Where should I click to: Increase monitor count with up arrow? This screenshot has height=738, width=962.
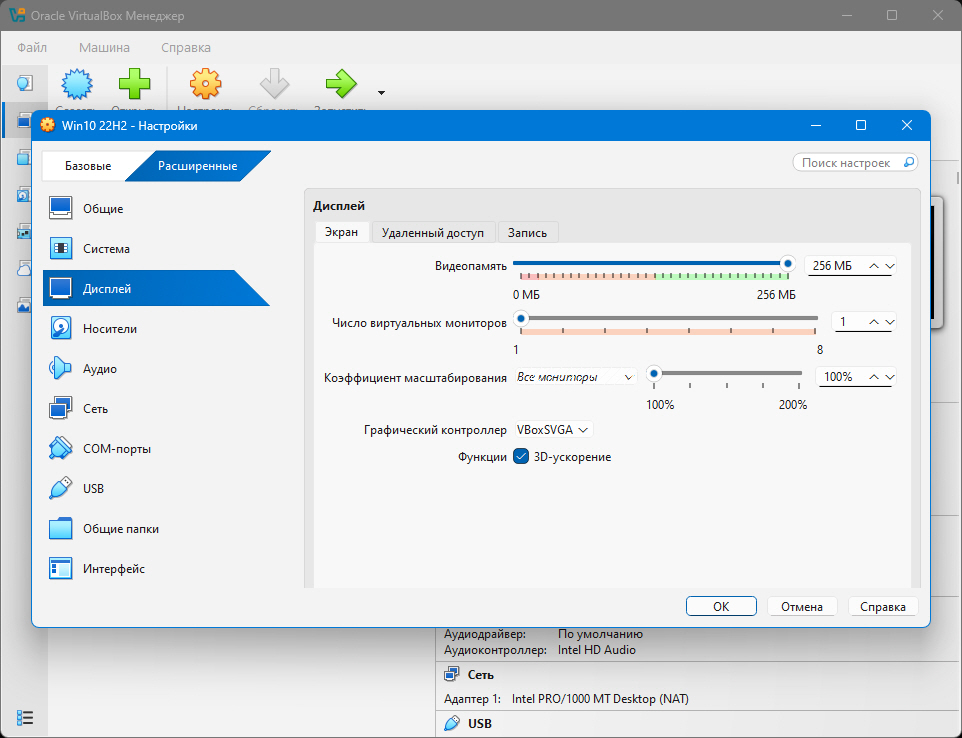(x=874, y=321)
